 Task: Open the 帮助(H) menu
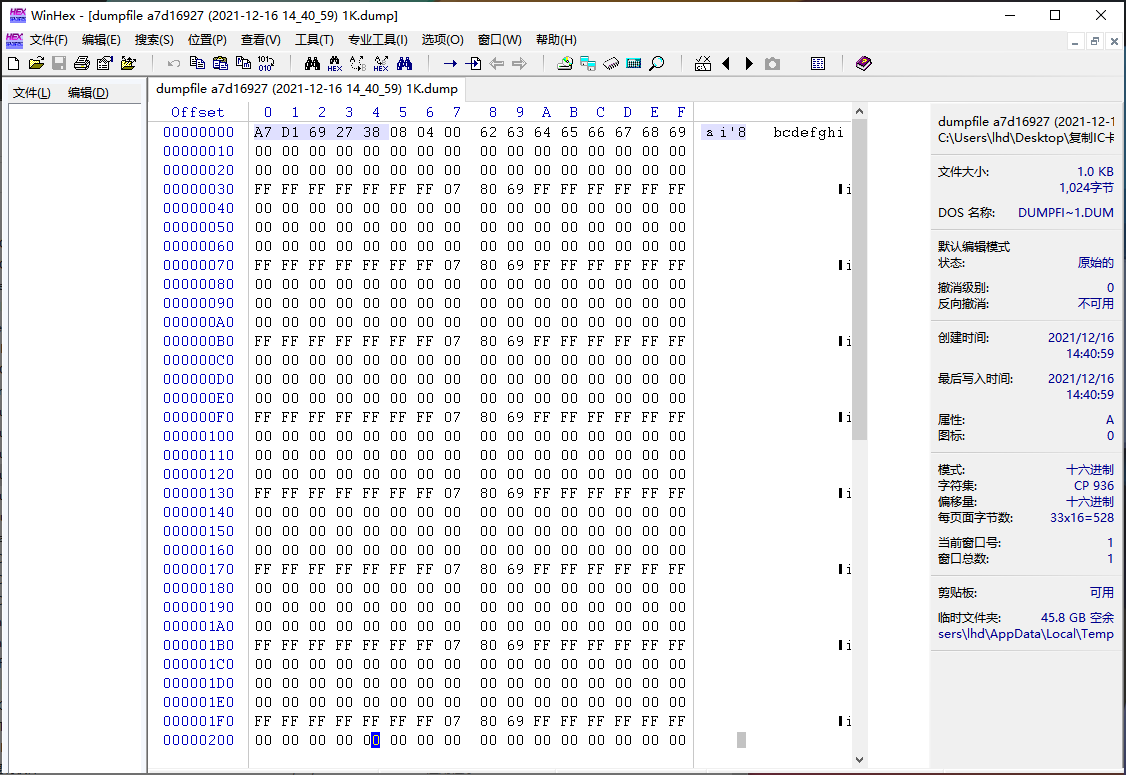click(x=557, y=40)
